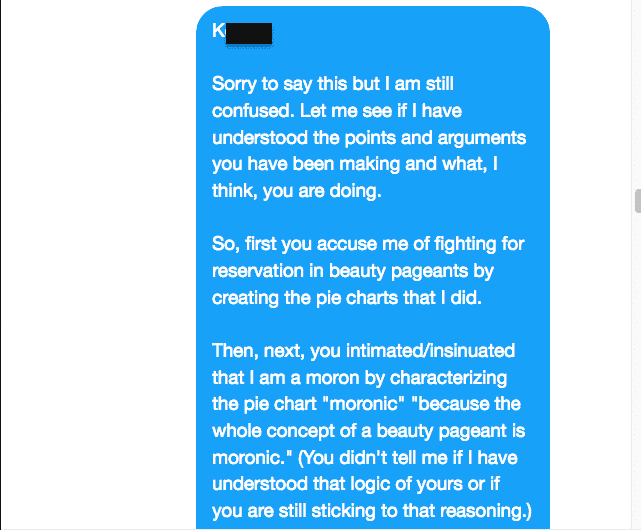Click the word "confused." in the message
Viewport: 641px width, 530px height.
[x=253, y=111]
